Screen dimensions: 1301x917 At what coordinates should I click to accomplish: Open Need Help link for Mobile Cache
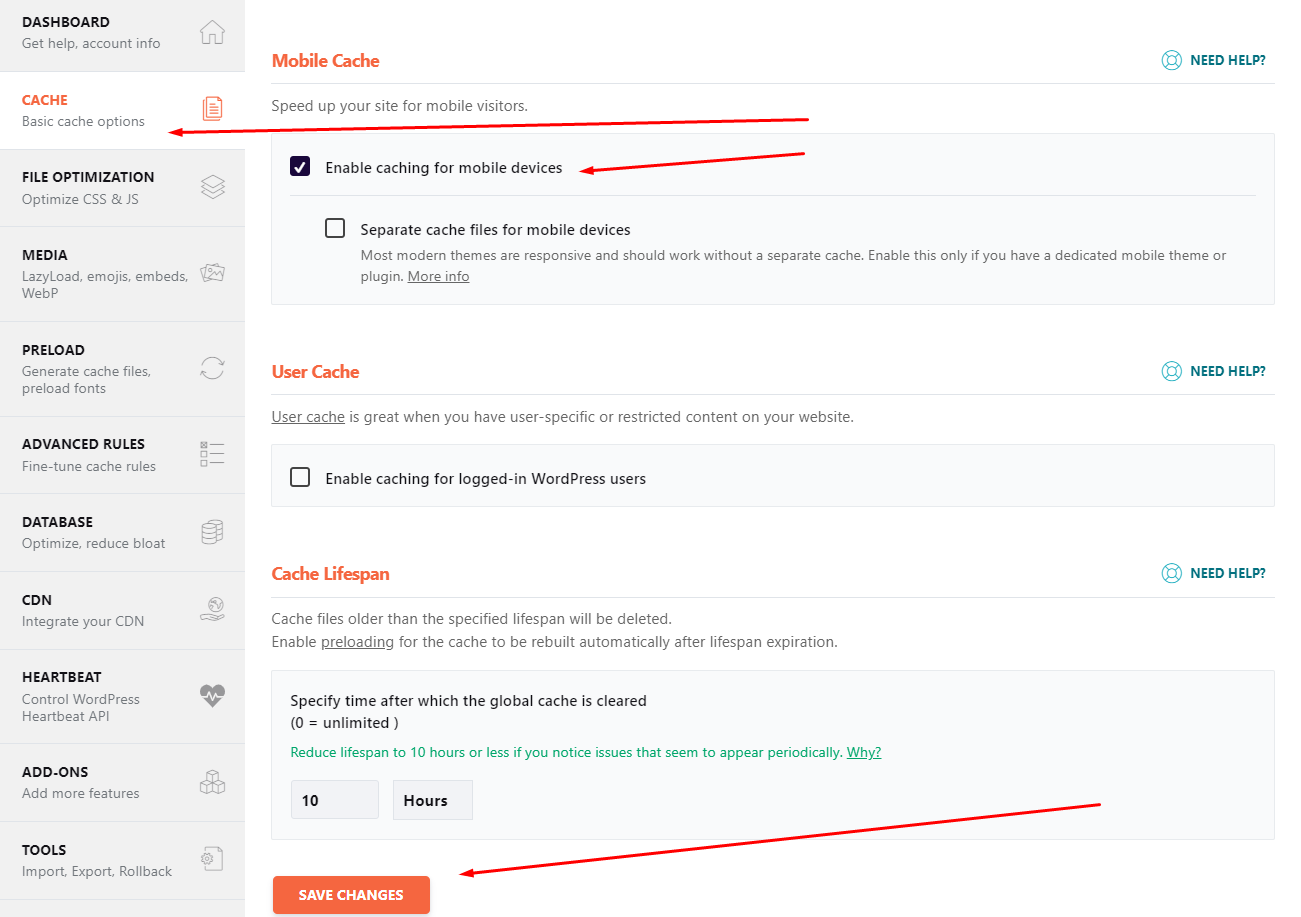point(1214,60)
